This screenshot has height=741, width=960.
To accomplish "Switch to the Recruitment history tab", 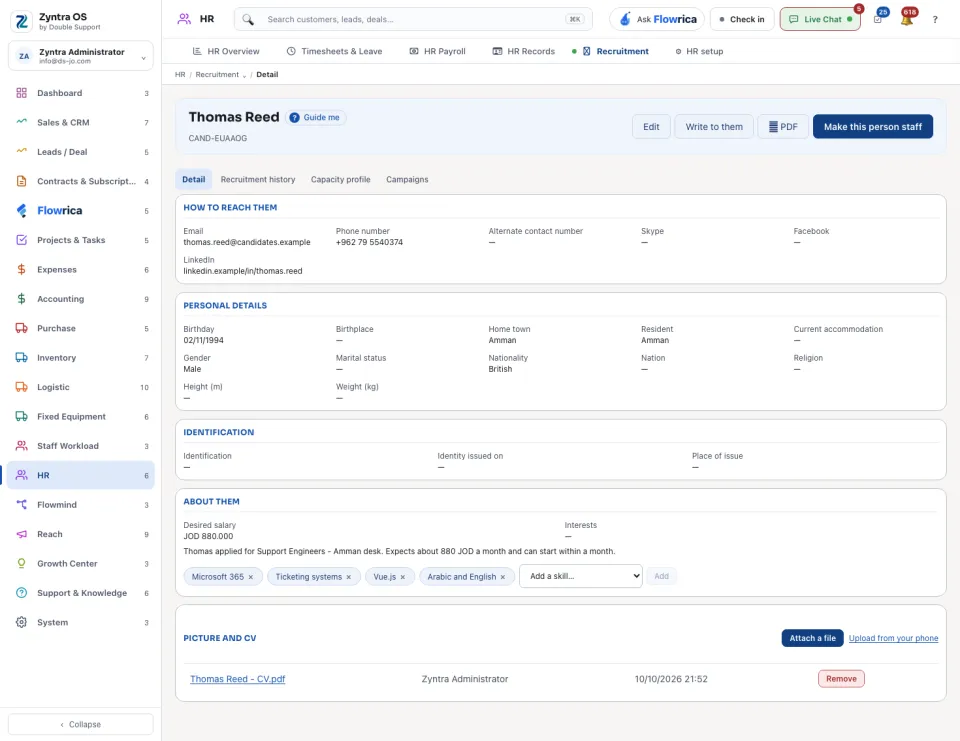I will tap(258, 179).
